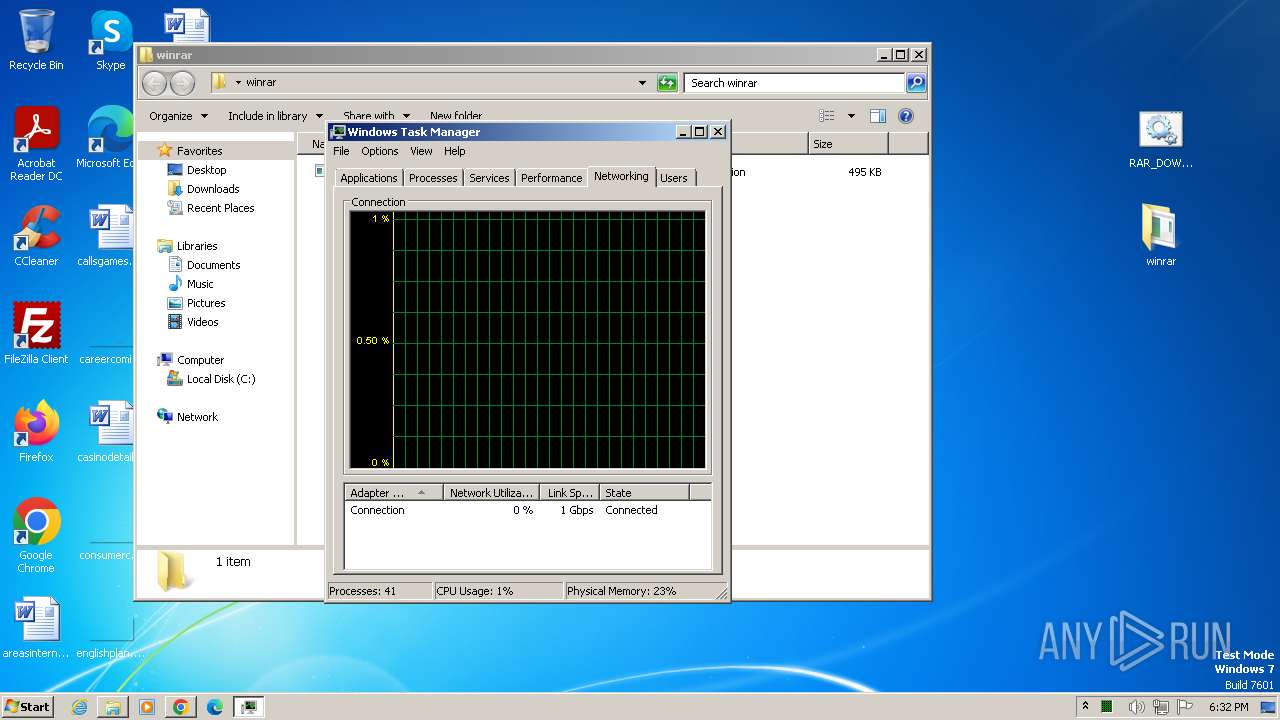Open Explorer help button
The width and height of the screenshot is (1280, 720).
click(x=906, y=116)
